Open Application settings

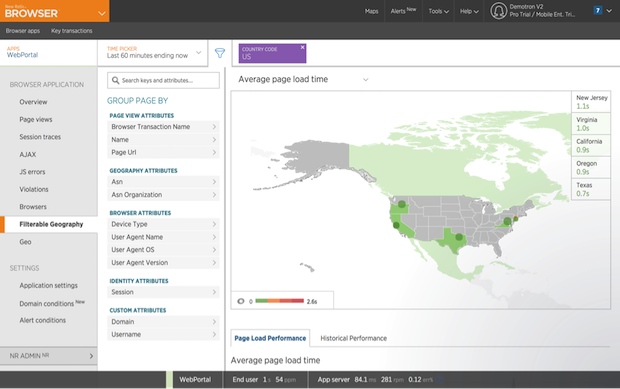click(x=48, y=285)
